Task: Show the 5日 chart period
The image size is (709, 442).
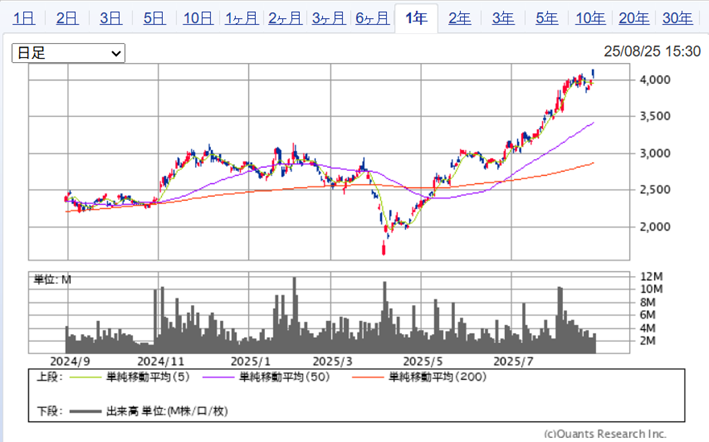Action: 154,18
